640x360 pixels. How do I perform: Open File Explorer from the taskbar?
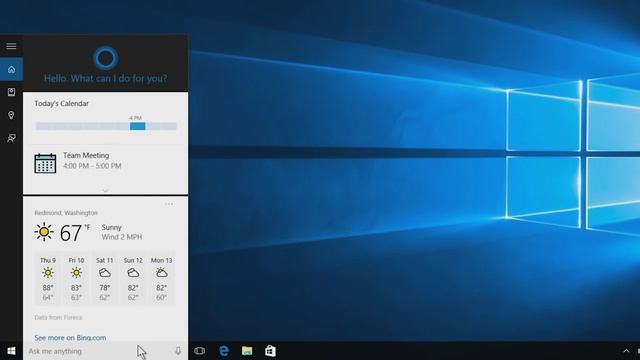coord(247,351)
